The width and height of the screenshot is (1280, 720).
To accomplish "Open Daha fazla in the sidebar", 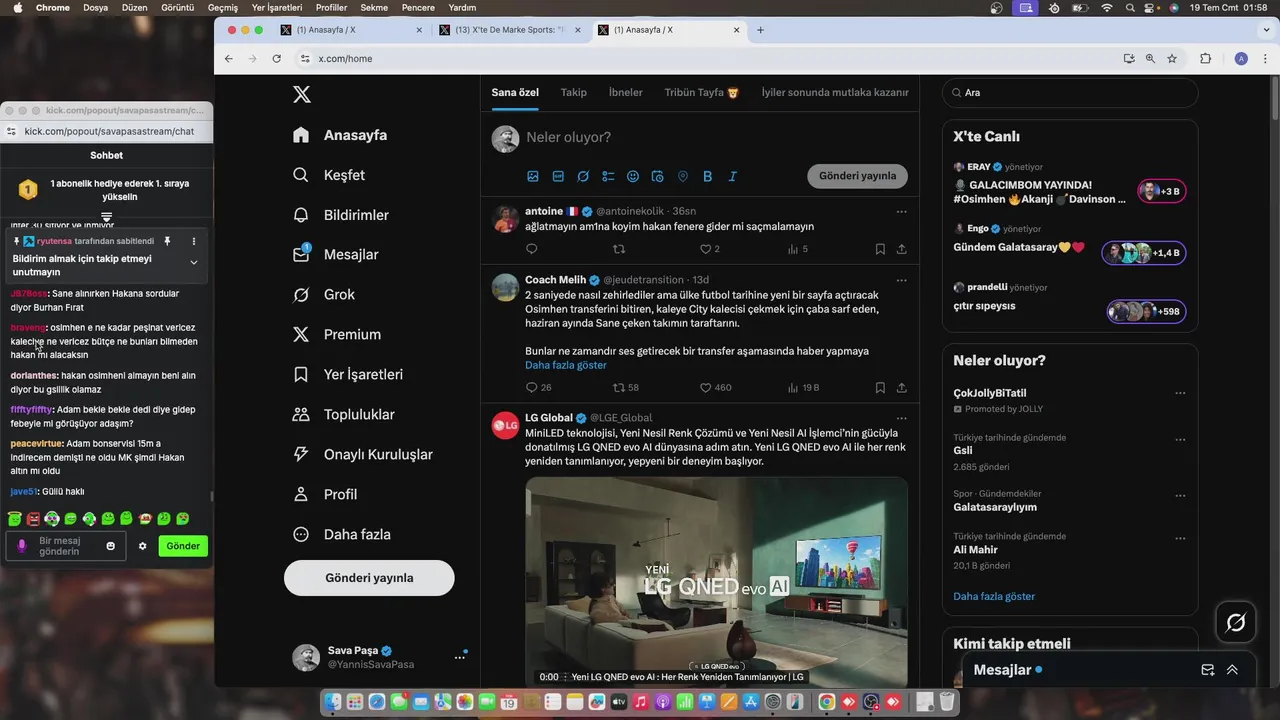I will point(341,535).
